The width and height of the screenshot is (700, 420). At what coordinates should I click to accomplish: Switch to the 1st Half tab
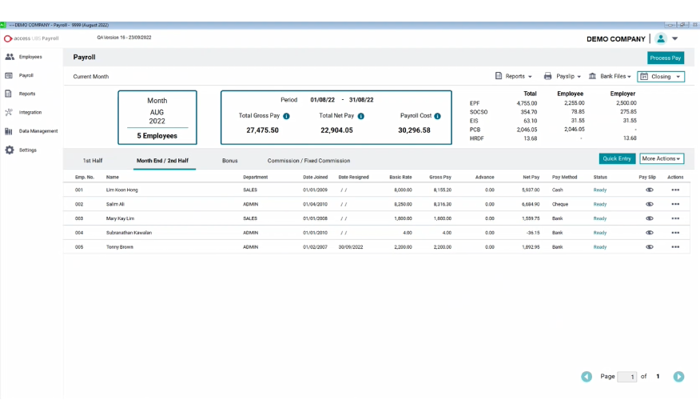[x=92, y=160]
